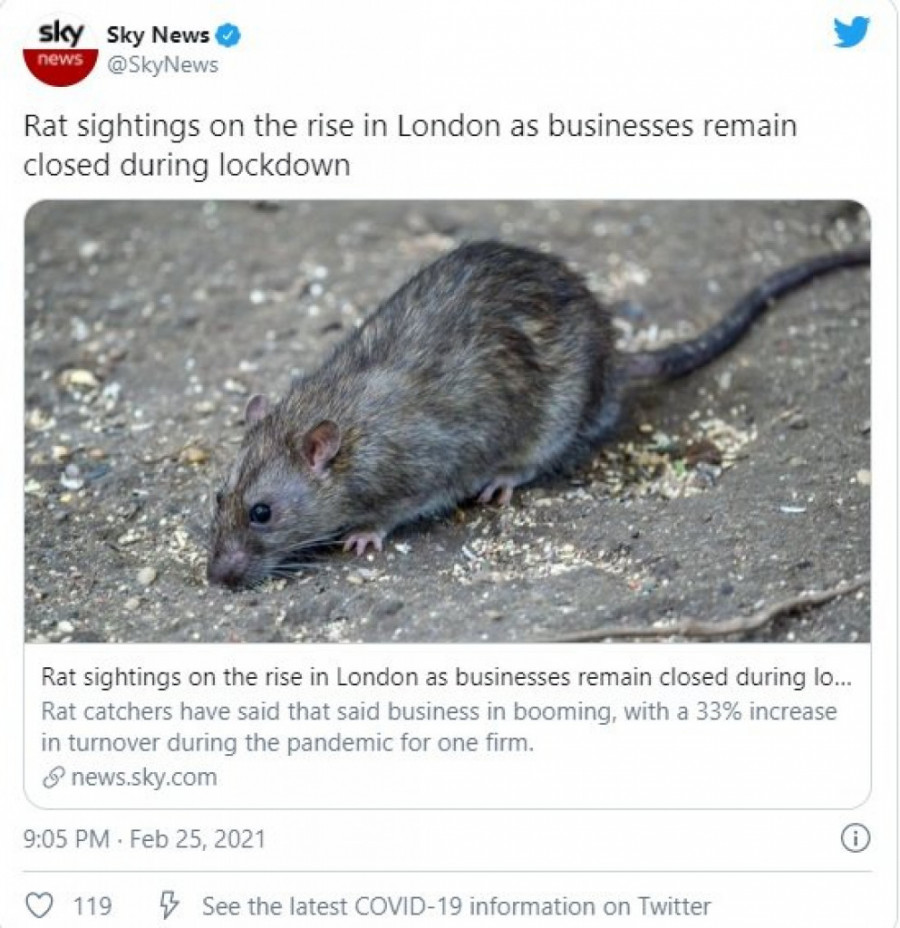Click the blue verified badge
The height and width of the screenshot is (928, 900).
pos(228,36)
